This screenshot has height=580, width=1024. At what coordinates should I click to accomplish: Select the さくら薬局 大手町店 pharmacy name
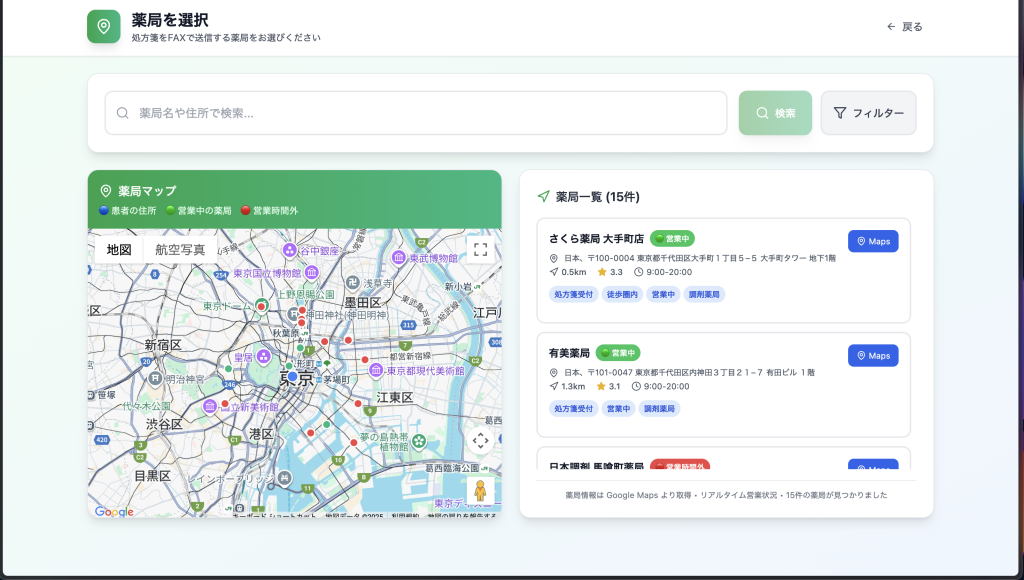click(596, 238)
